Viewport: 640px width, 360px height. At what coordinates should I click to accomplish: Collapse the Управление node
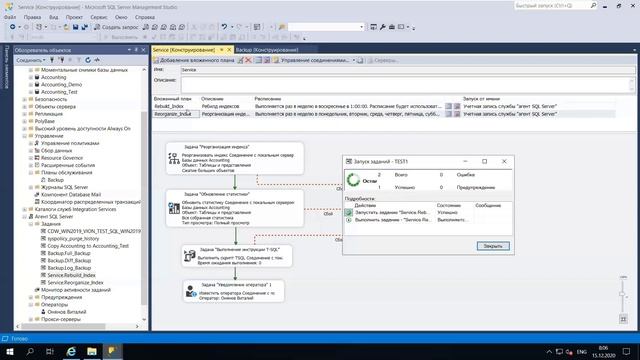coord(25,136)
